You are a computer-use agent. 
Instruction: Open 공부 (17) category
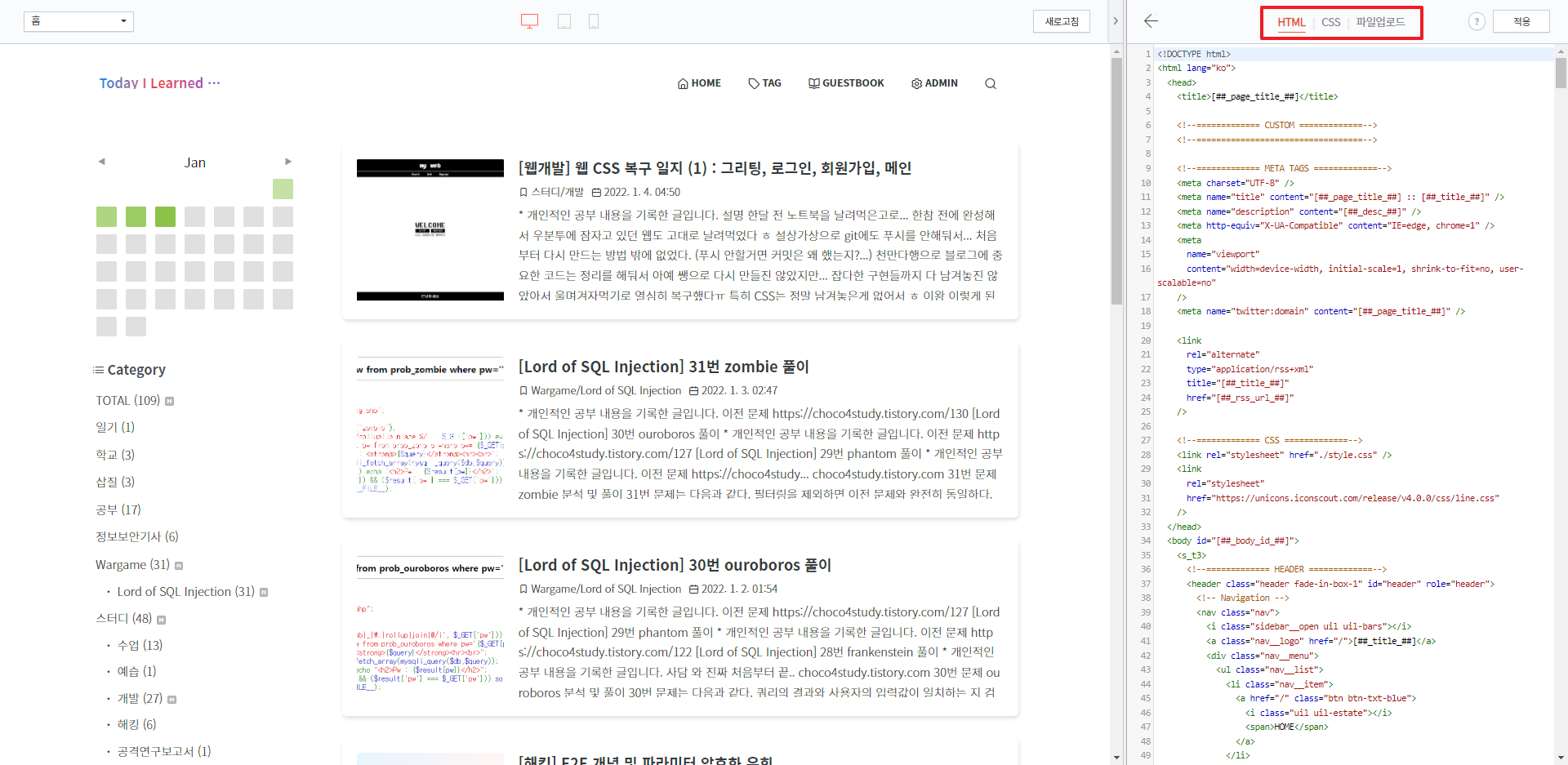(x=118, y=510)
